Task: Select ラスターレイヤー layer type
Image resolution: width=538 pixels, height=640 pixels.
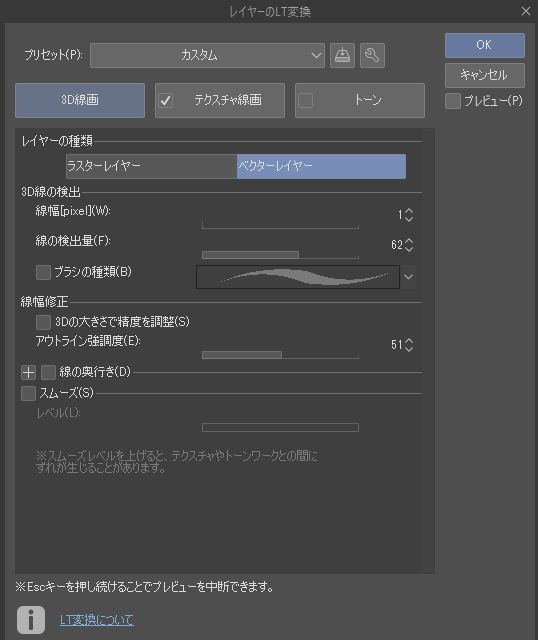Action: [151, 166]
